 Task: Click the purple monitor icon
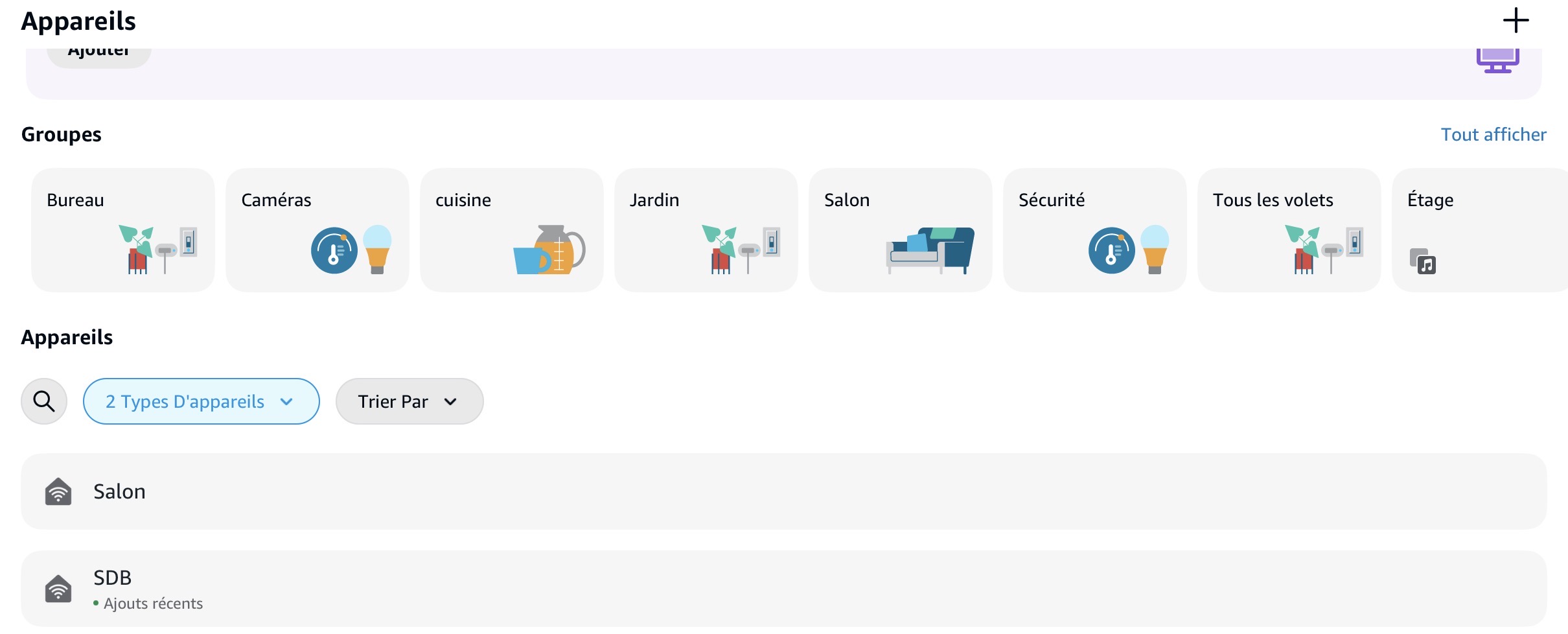pos(1497,60)
